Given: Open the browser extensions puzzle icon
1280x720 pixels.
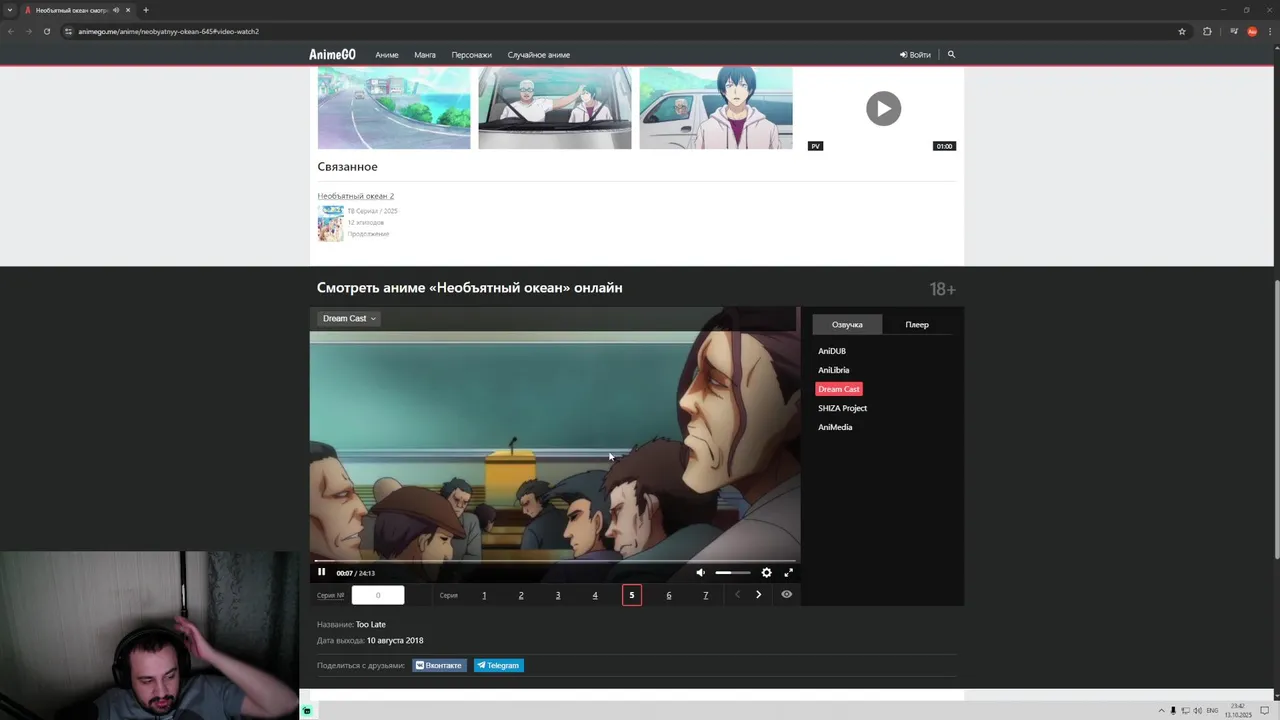Looking at the screenshot, I should (x=1207, y=31).
